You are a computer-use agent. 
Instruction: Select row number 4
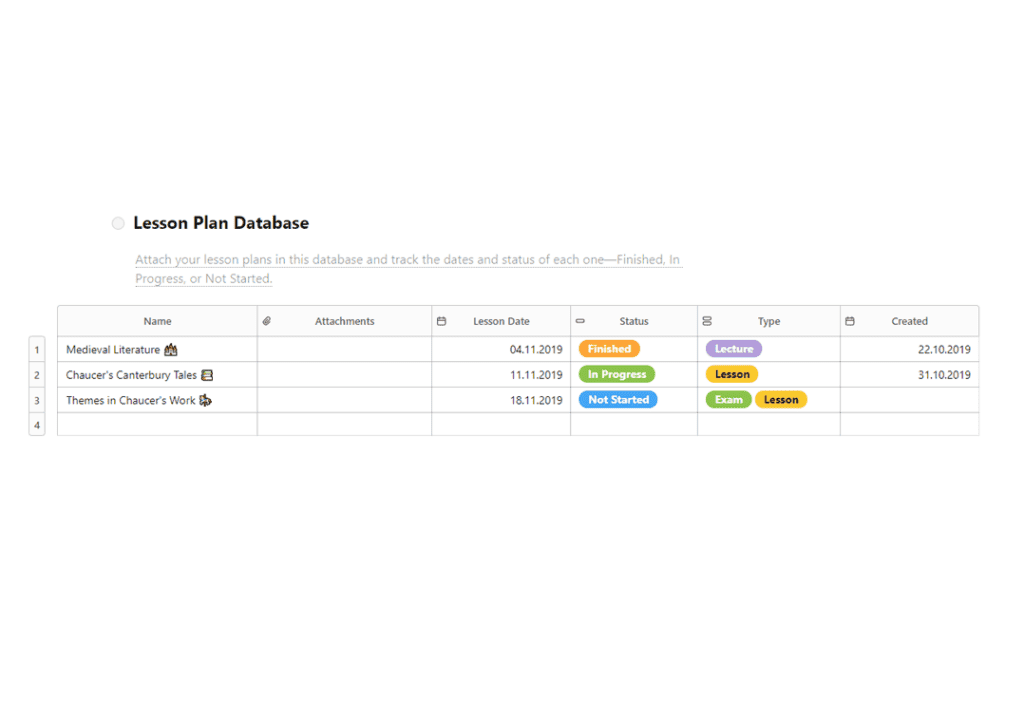37,425
